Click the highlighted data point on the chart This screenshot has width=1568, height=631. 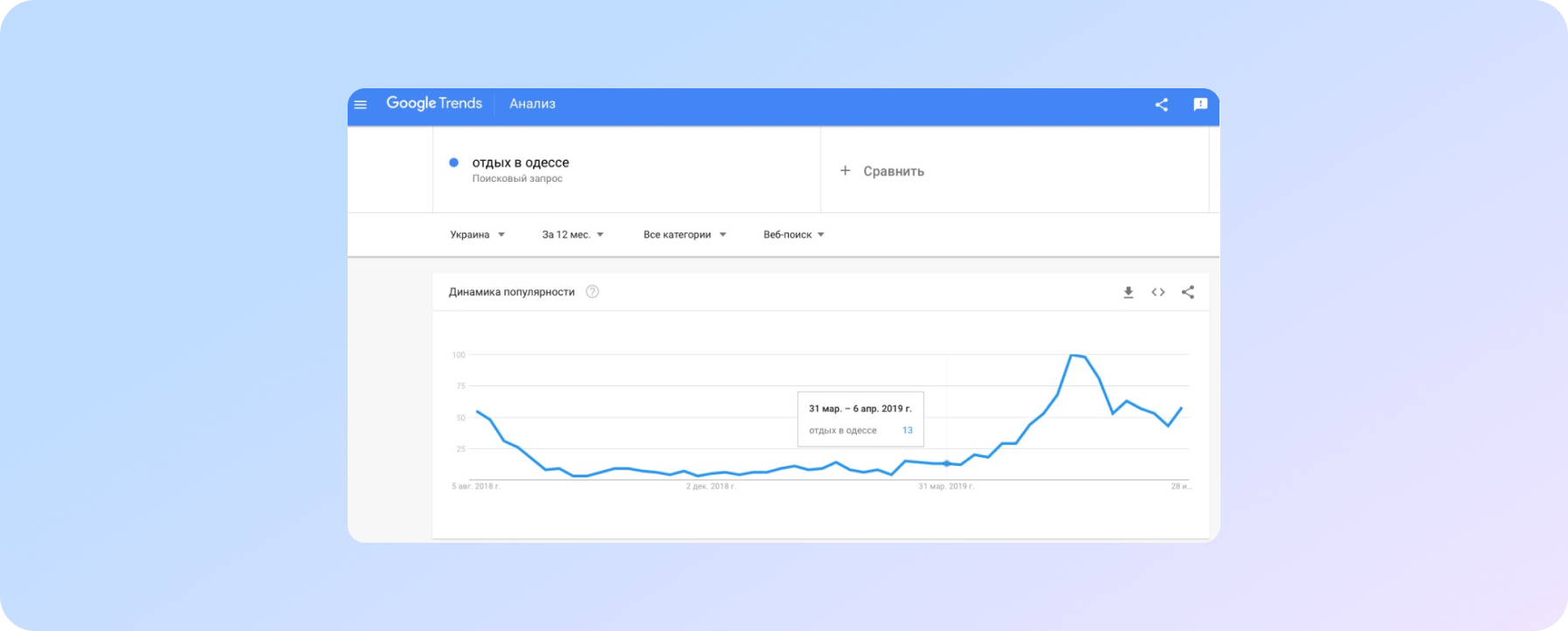(947, 463)
